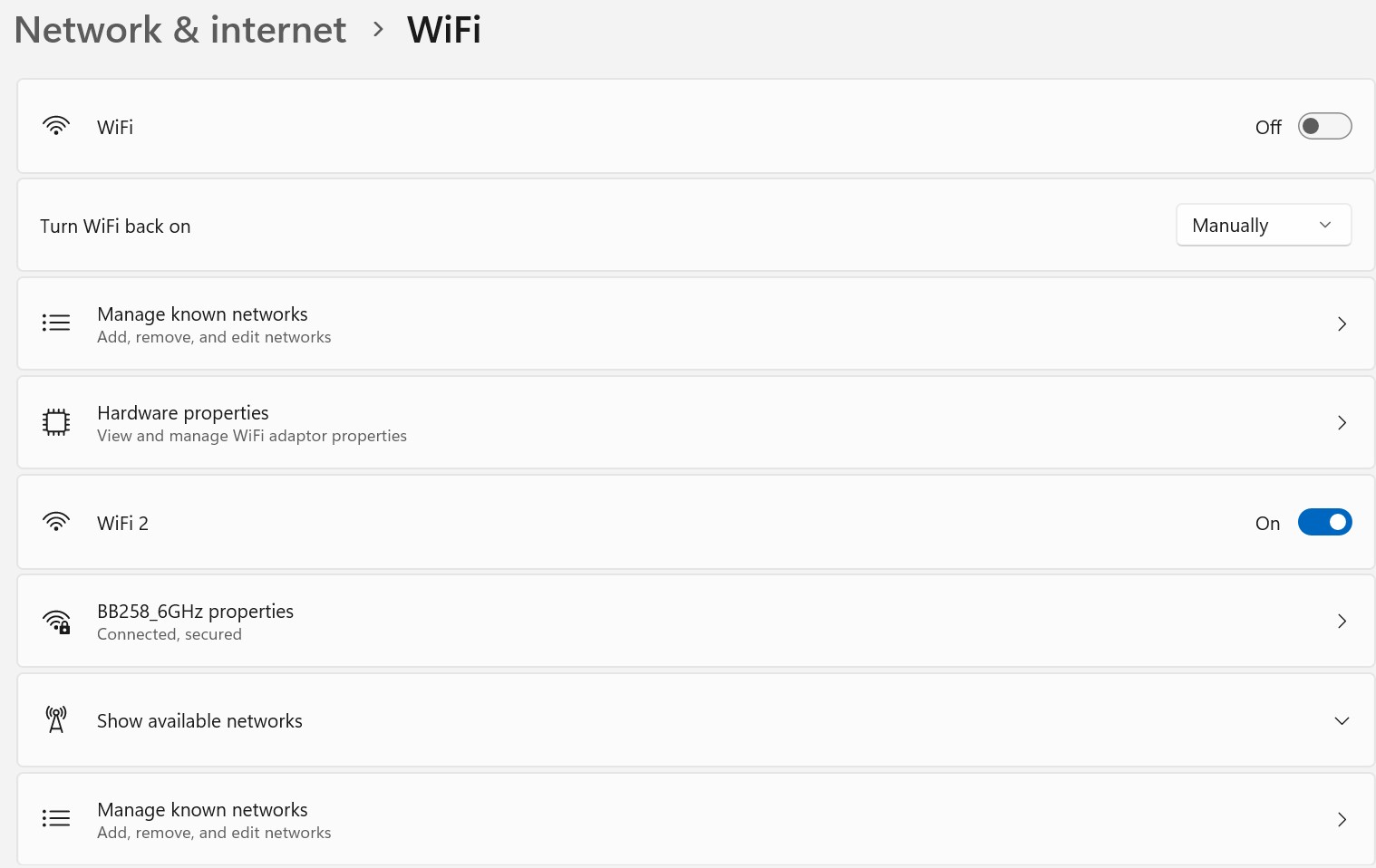Click the On label next to WiFi 2
The image size is (1376, 868).
pyautogui.click(x=1267, y=523)
